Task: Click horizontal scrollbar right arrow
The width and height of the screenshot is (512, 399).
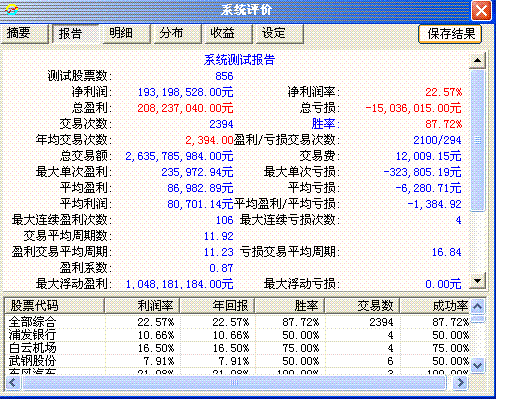Action: (x=461, y=382)
